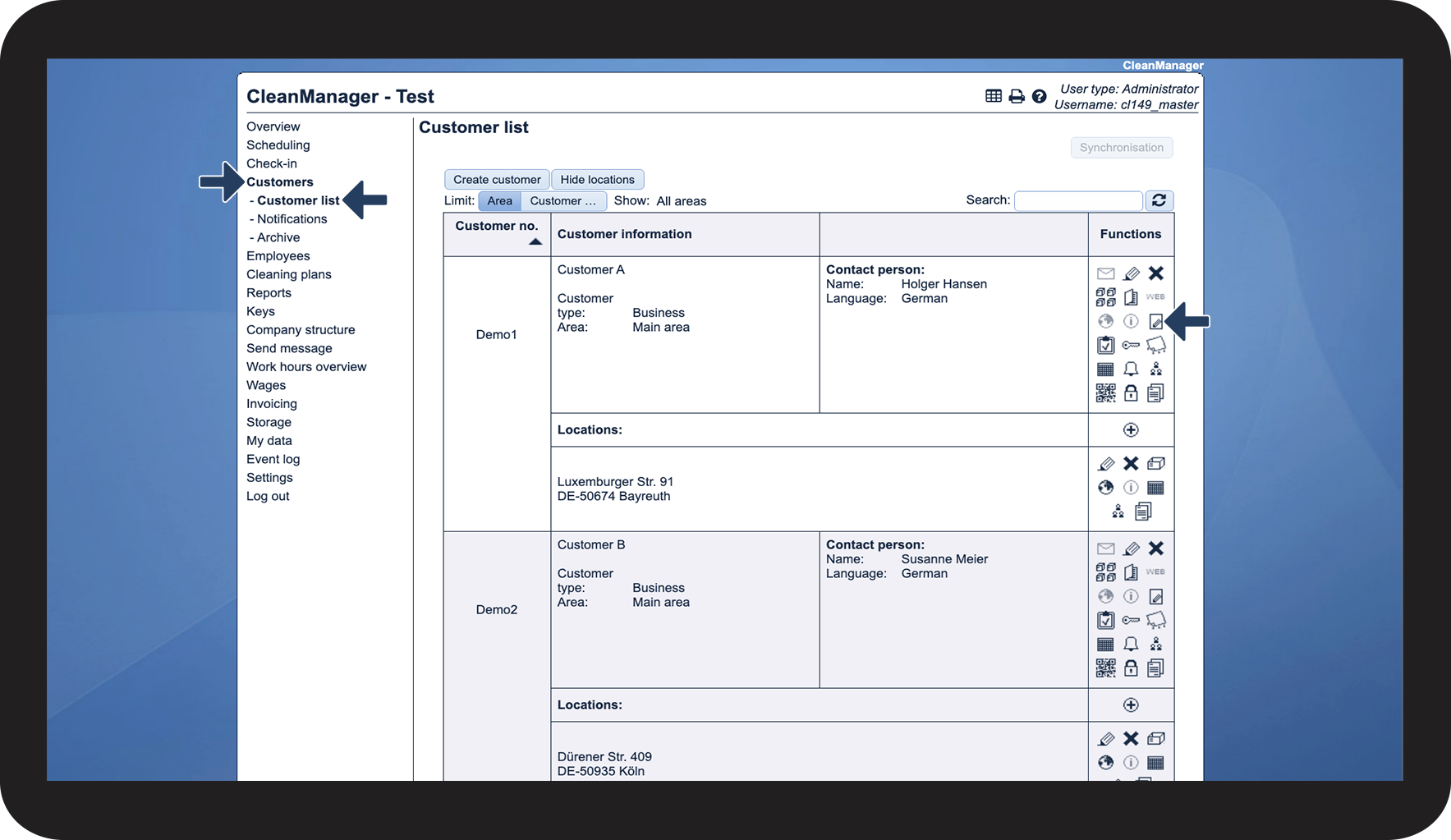The width and height of the screenshot is (1451, 840).
Task: Add a location to Demo1 with plus icon
Action: (x=1132, y=430)
